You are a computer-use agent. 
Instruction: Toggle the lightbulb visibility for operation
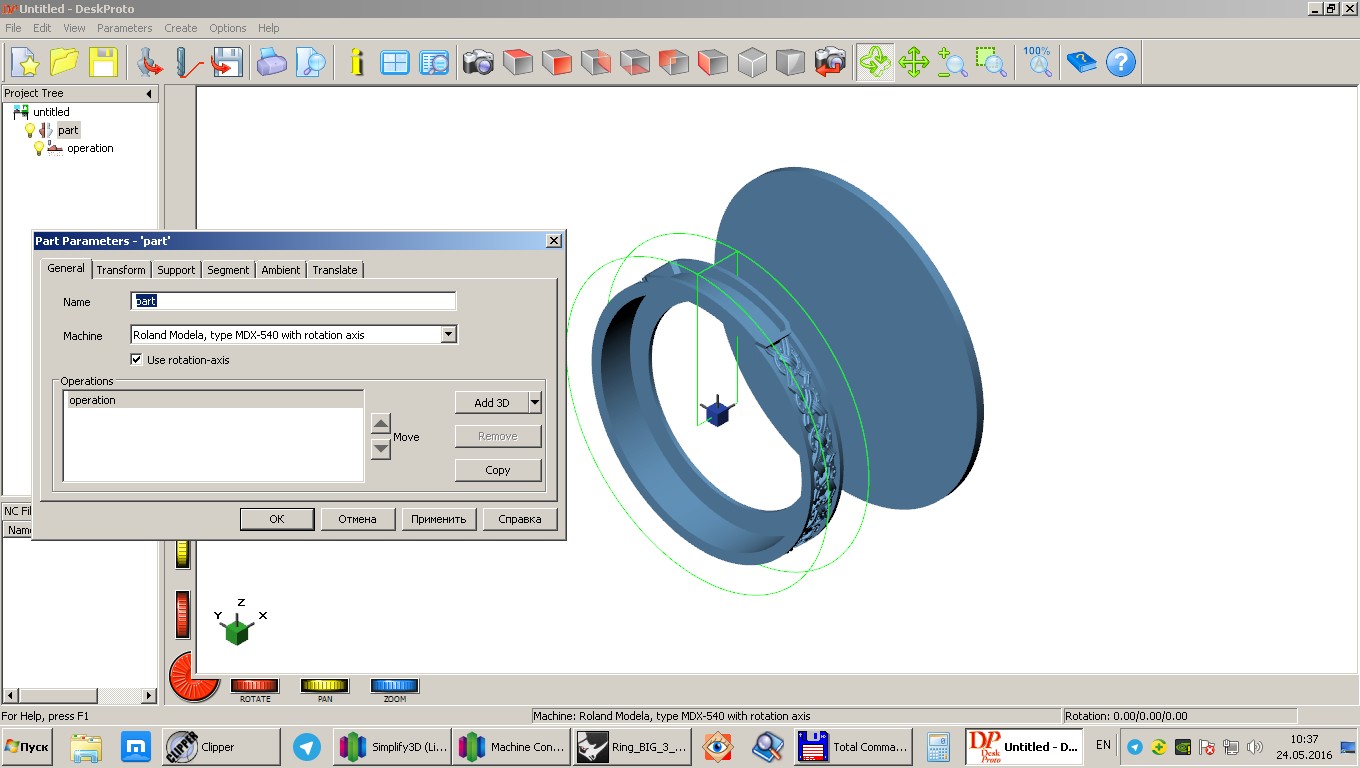pos(39,148)
